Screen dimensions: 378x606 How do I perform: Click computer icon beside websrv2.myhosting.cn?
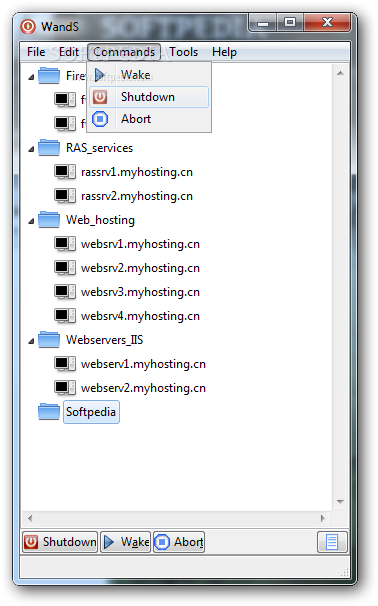tap(65, 267)
